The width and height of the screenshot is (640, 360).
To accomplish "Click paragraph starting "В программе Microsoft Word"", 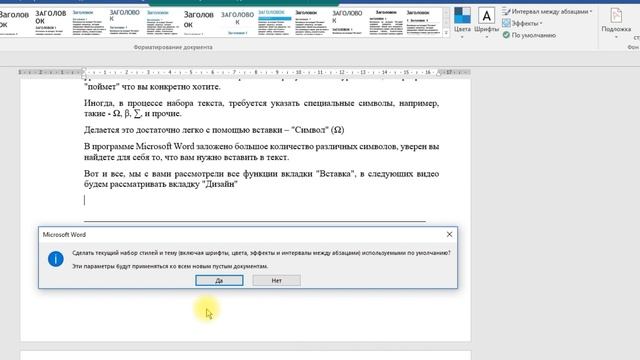I will pos(261,152).
